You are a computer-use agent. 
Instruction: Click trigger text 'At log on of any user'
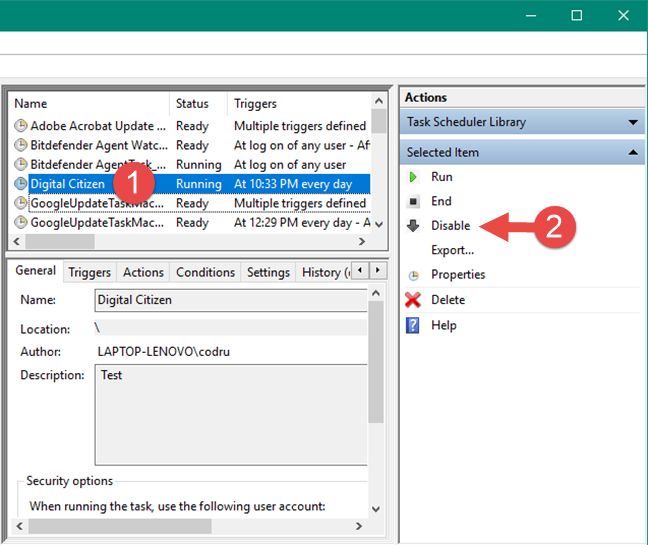pyautogui.click(x=290, y=165)
